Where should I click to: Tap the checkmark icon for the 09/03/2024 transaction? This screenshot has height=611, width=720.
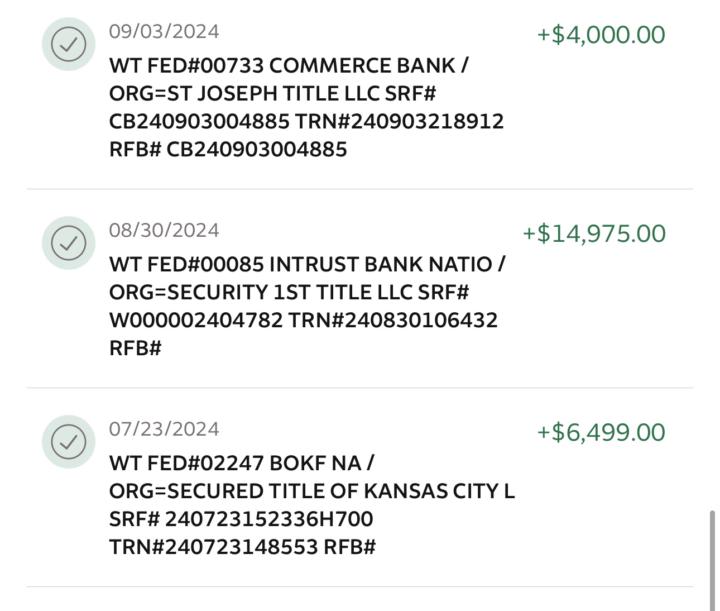pyautogui.click(x=68, y=44)
